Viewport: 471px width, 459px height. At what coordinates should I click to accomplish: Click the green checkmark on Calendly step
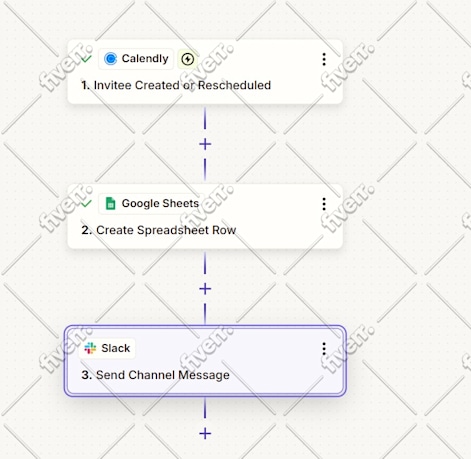(86, 59)
